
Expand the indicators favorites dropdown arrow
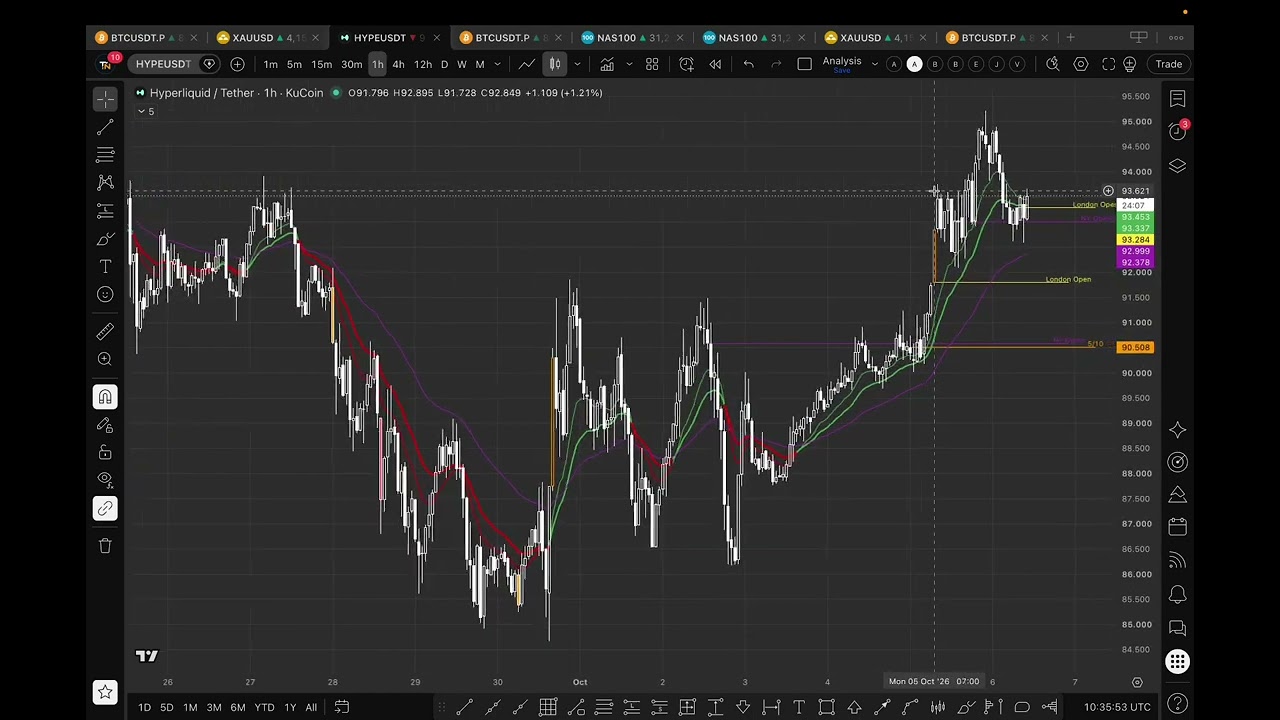point(629,64)
